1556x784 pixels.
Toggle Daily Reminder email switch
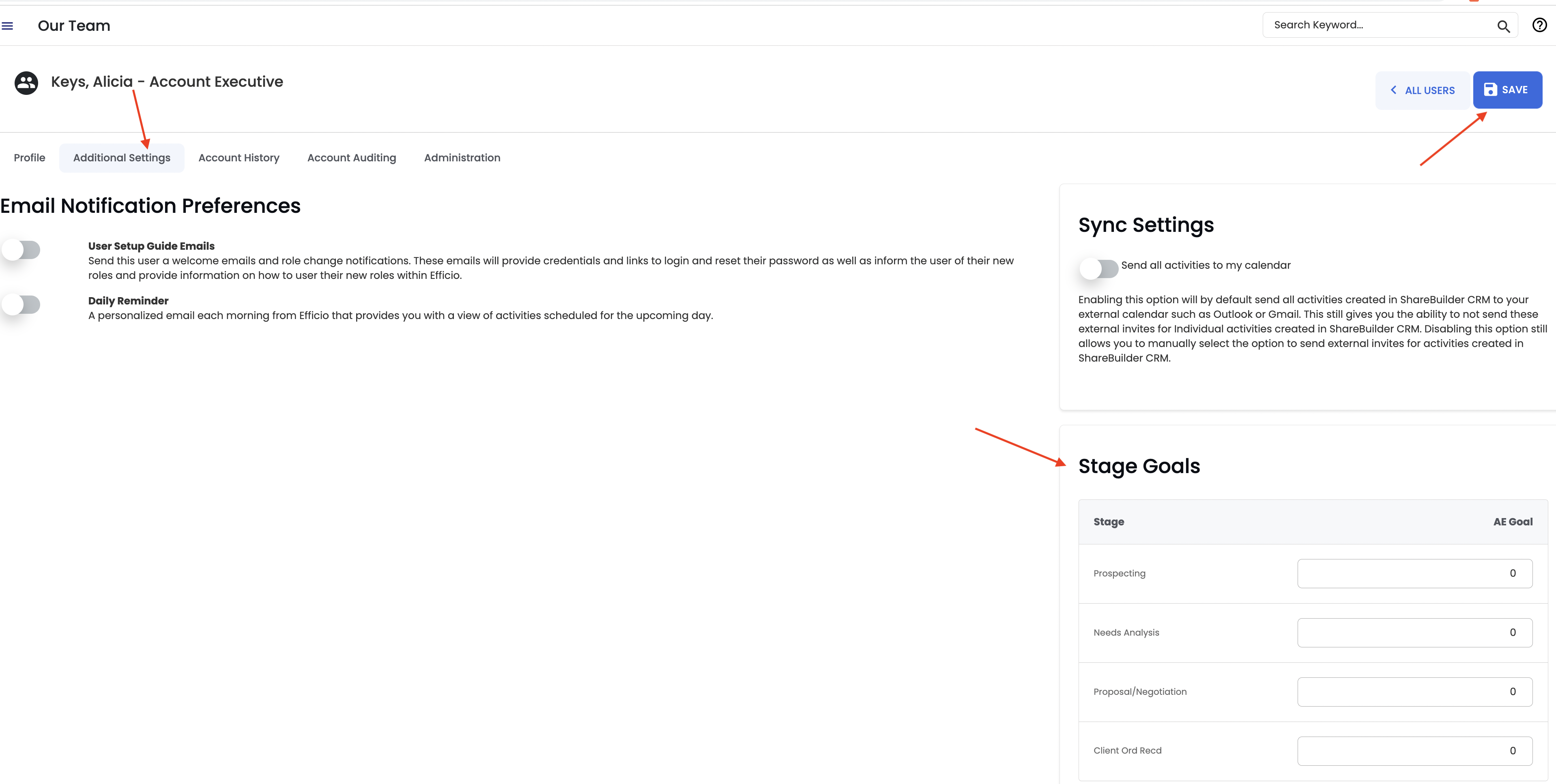[x=21, y=304]
